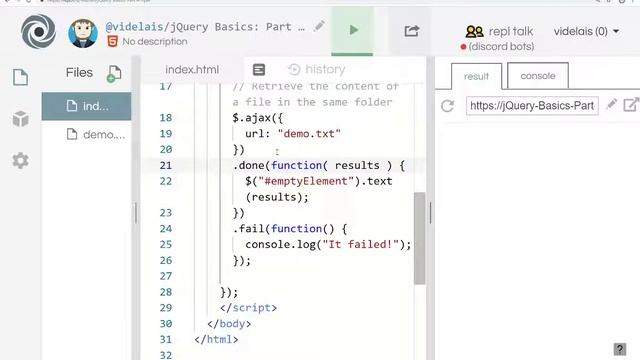The image size is (640, 360).
Task: Edit the repl title with pencil icon
Action: (x=319, y=26)
